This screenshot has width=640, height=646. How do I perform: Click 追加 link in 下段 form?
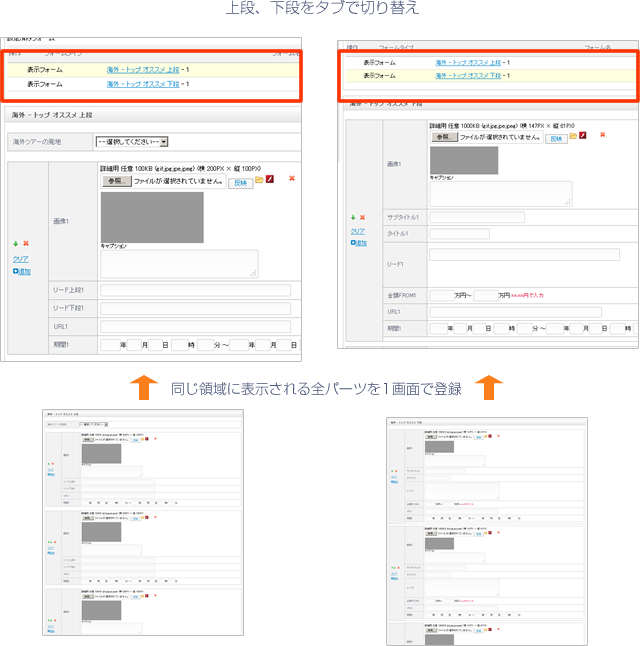coord(359,242)
